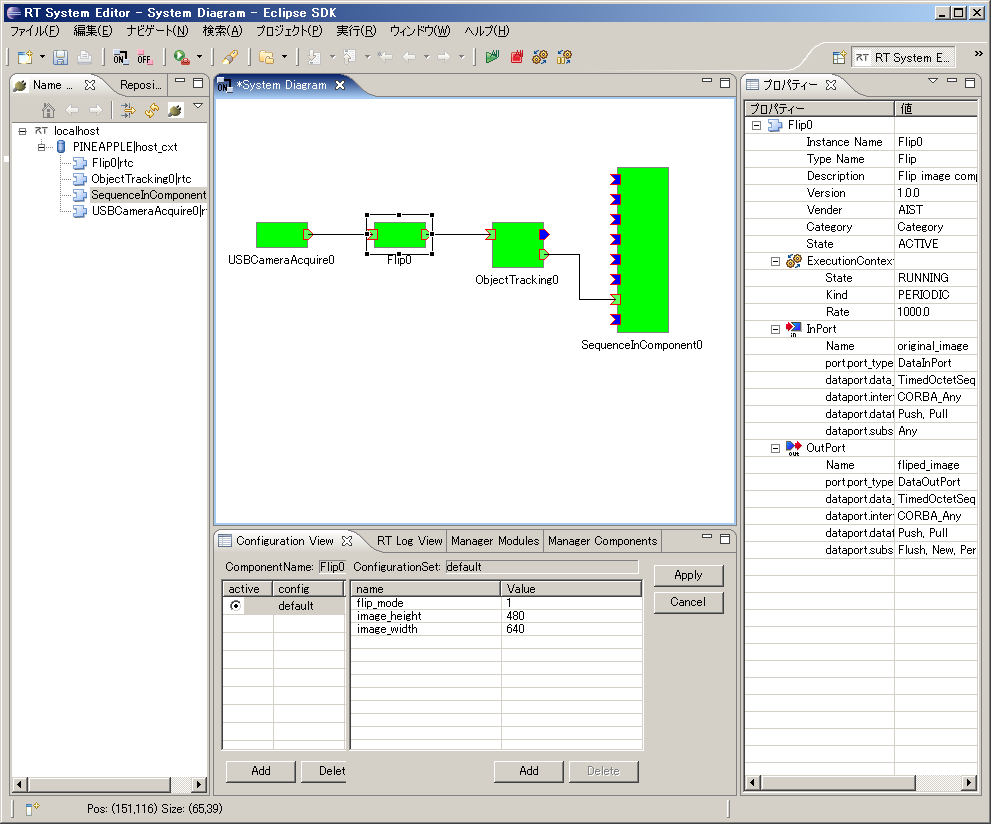Screen dimensions: 991x824
Task: Select the ObjectTracking0 component block in diagram
Action: click(x=517, y=246)
